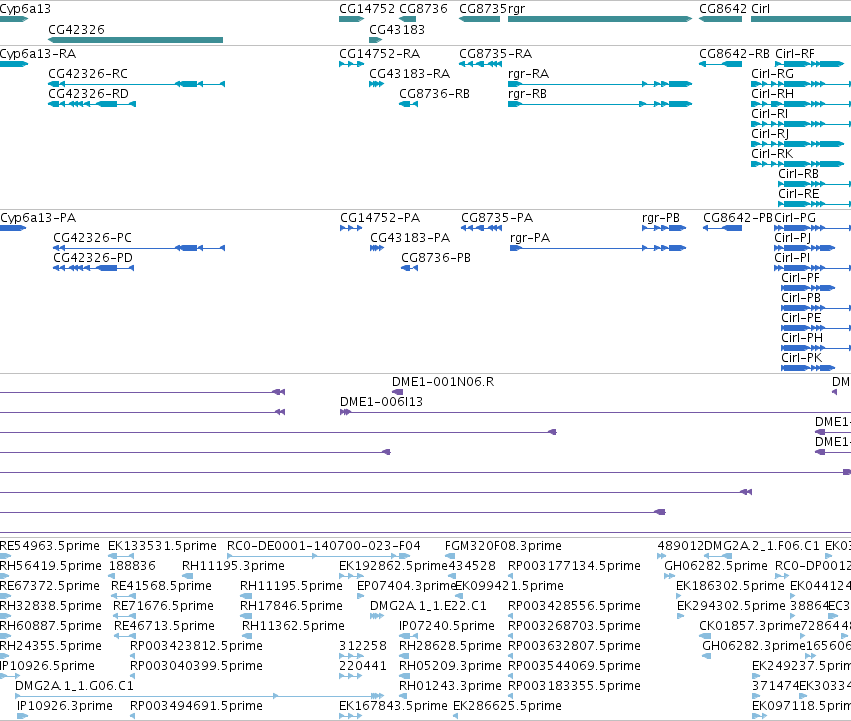The width and height of the screenshot is (851, 721).
Task: Click the CG8642-RB transcript
Action: click(720, 64)
